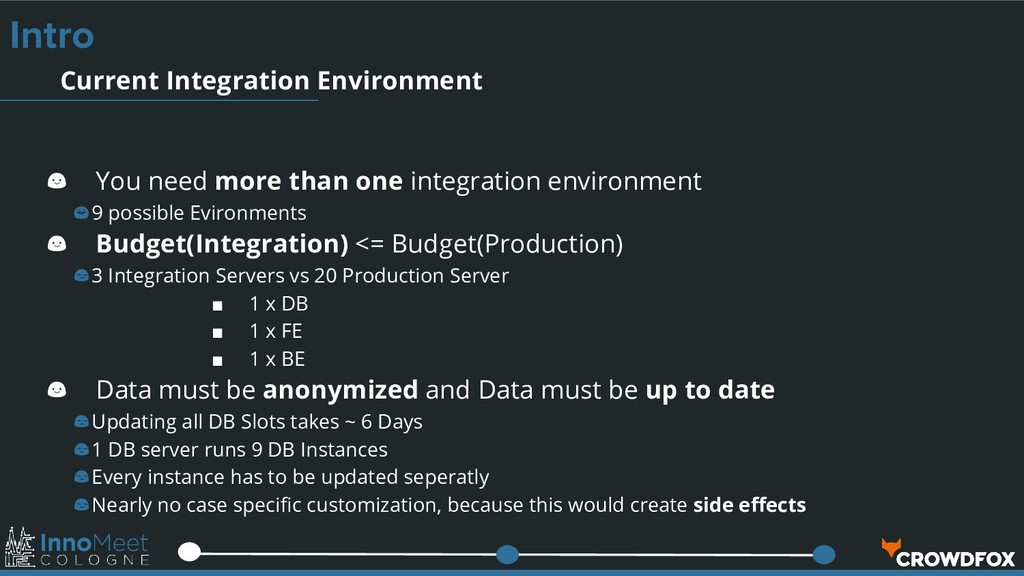Viewport: 1024px width, 576px height.
Task: Click blue bullet next to '3 Integration Servers'
Action: (x=81, y=276)
